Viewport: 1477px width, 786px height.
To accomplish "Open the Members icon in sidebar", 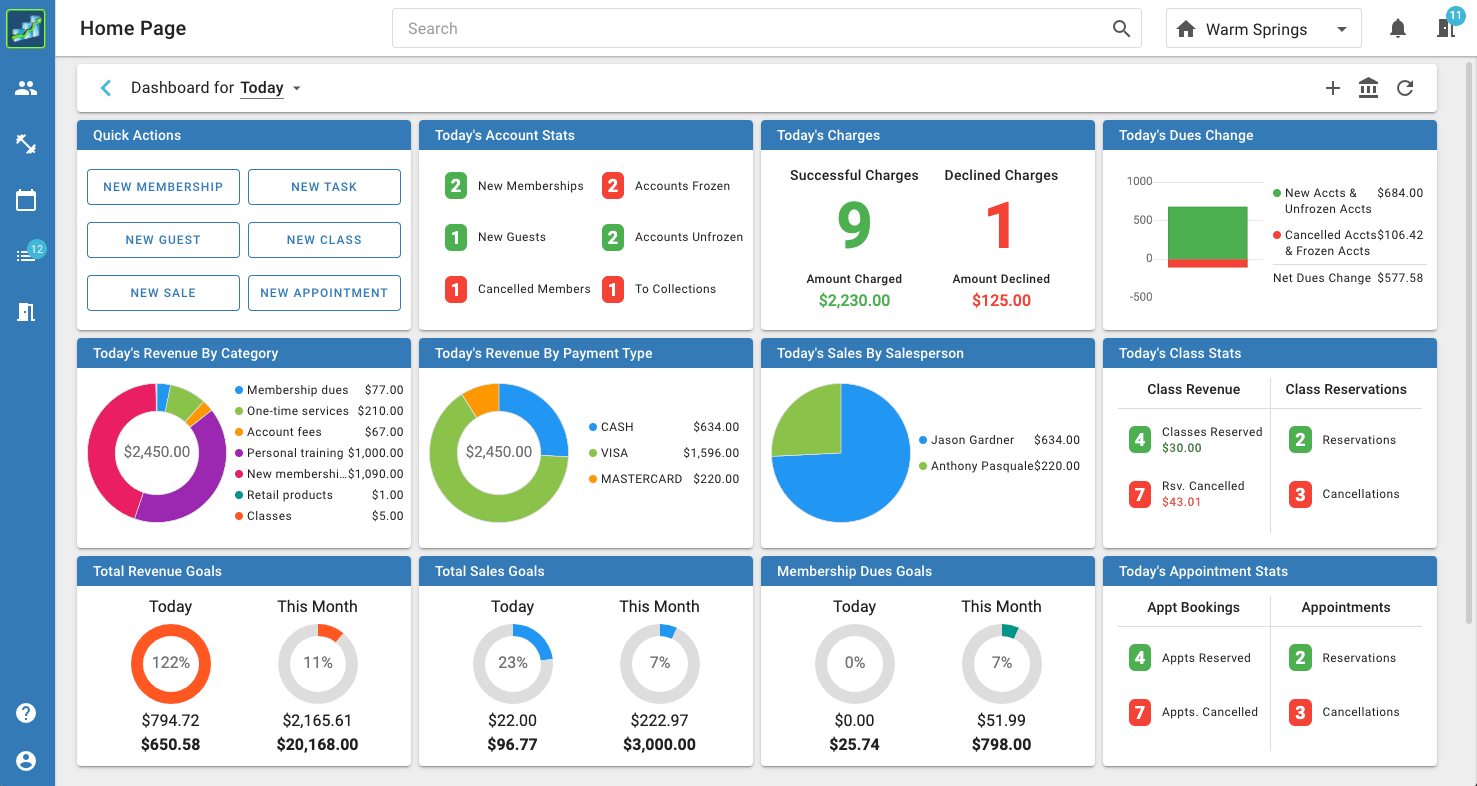I will click(x=26, y=88).
